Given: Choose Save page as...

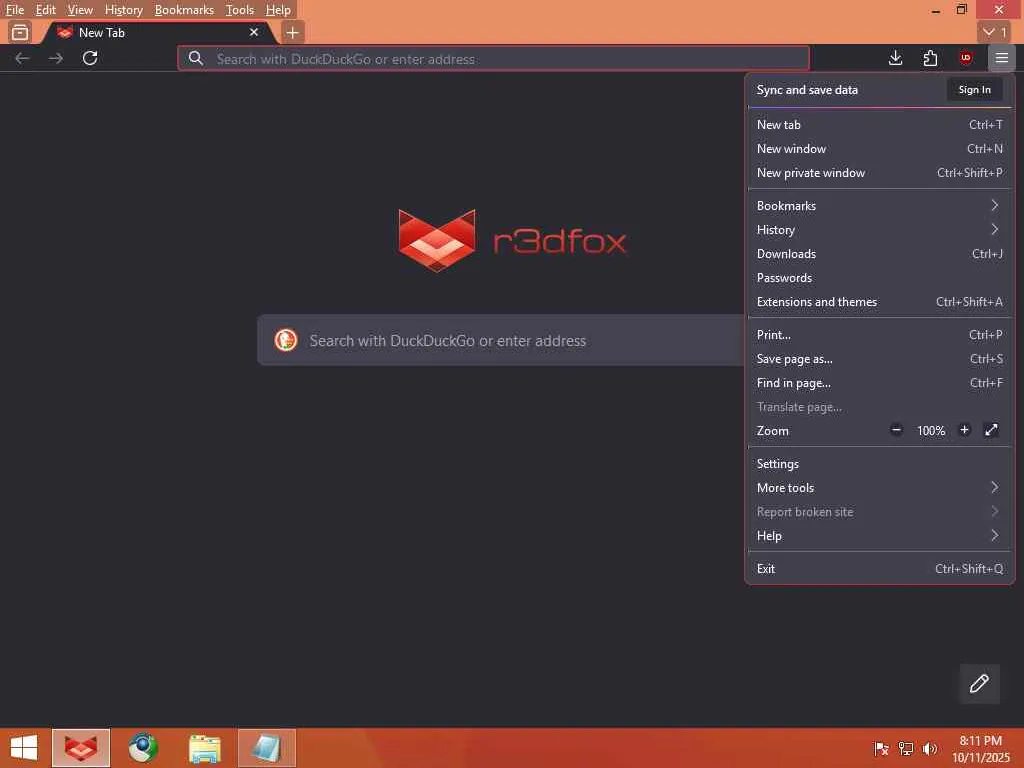Looking at the screenshot, I should click(879, 359).
